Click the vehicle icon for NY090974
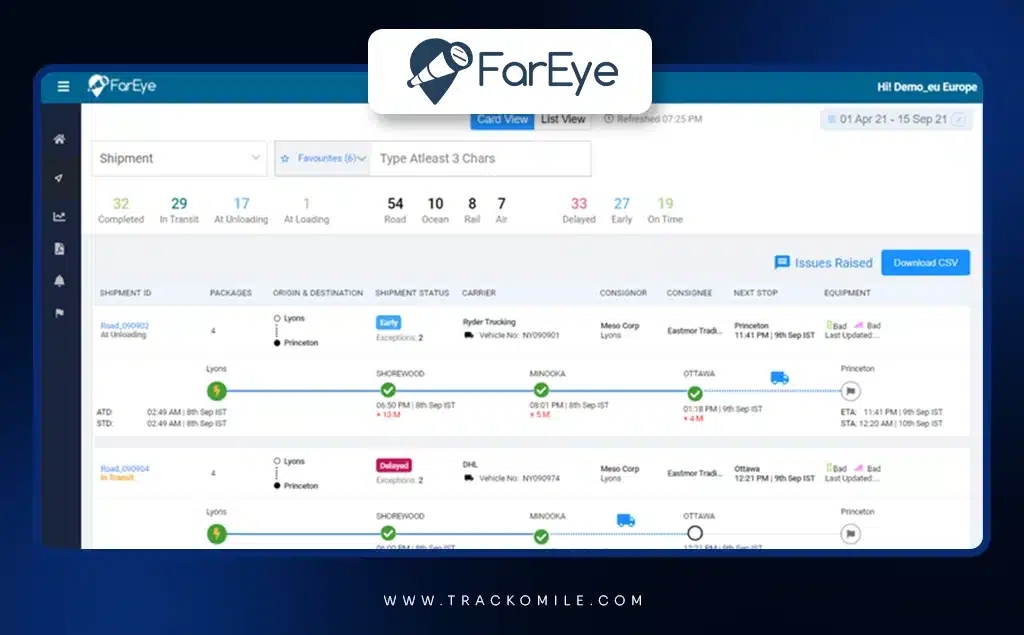This screenshot has width=1024, height=635. click(469, 478)
